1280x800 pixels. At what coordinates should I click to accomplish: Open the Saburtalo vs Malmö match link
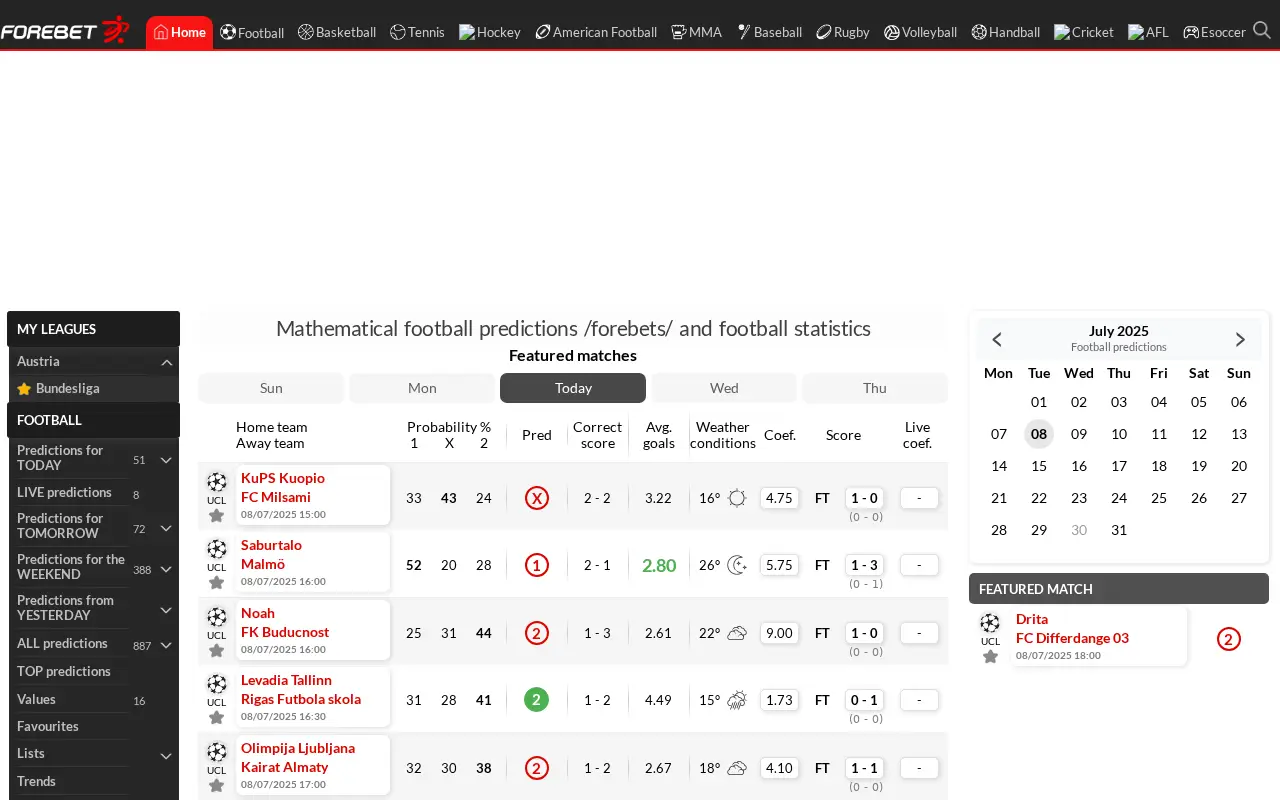[312, 562]
